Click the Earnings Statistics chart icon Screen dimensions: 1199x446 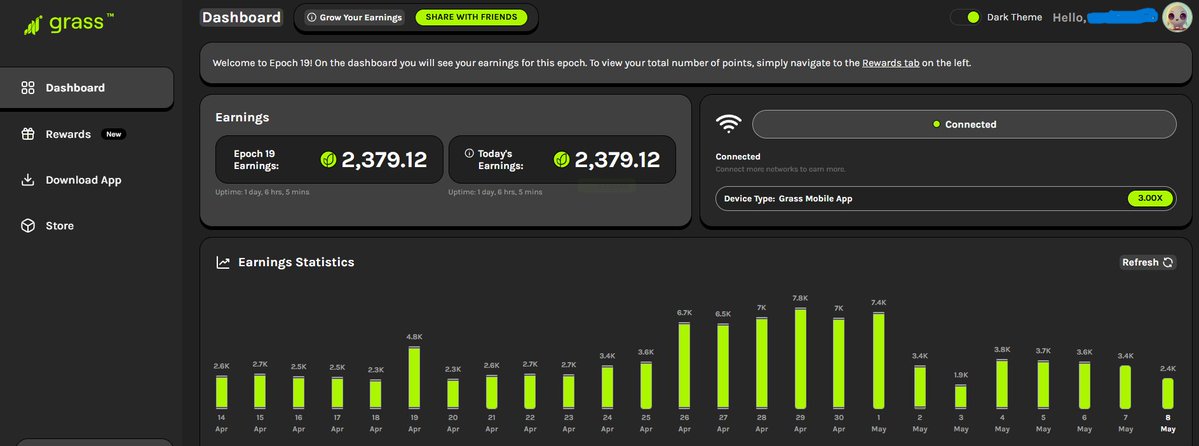223,262
